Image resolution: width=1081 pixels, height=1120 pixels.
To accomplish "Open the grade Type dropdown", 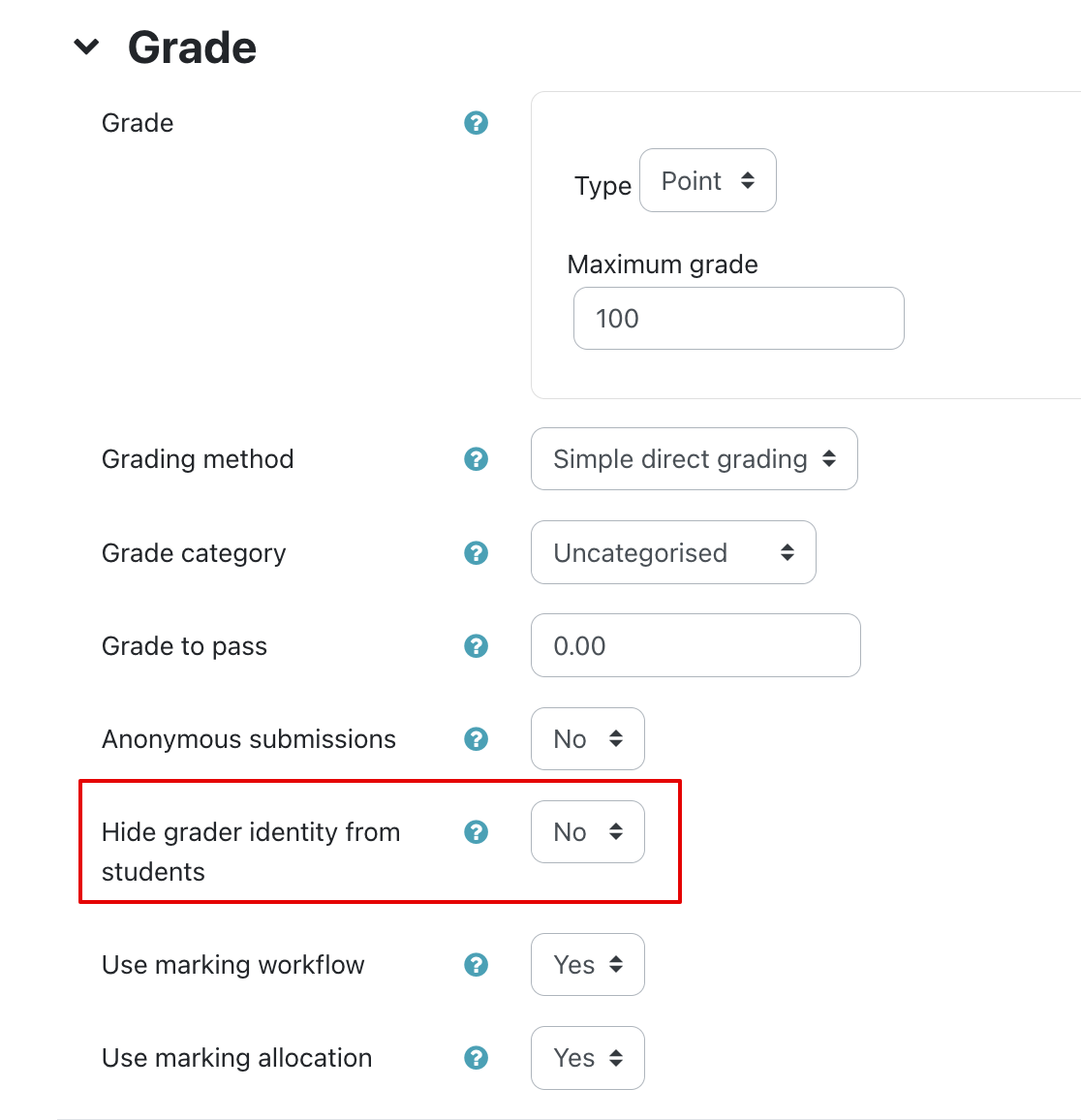I will [x=707, y=181].
